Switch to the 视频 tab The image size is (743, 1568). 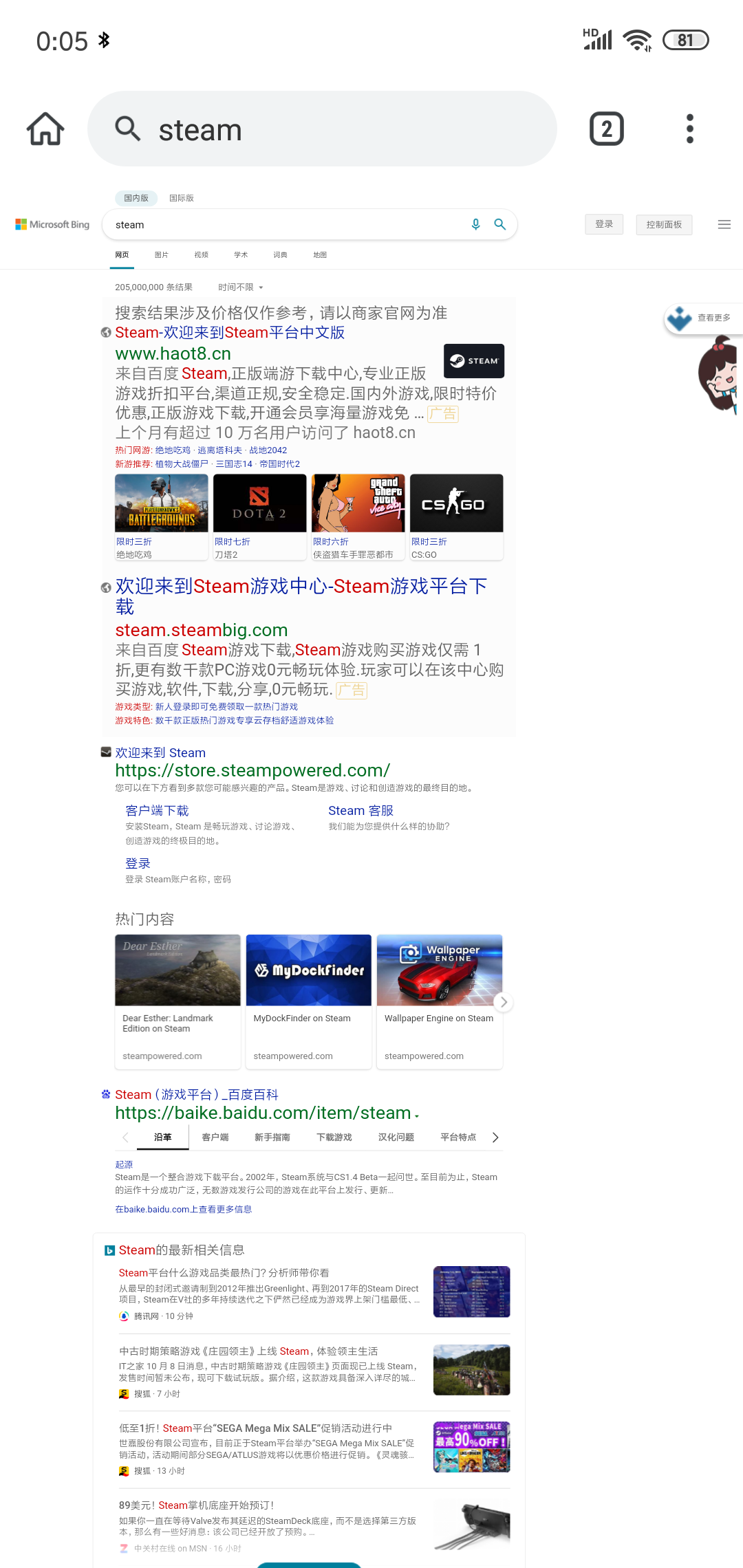(x=201, y=255)
